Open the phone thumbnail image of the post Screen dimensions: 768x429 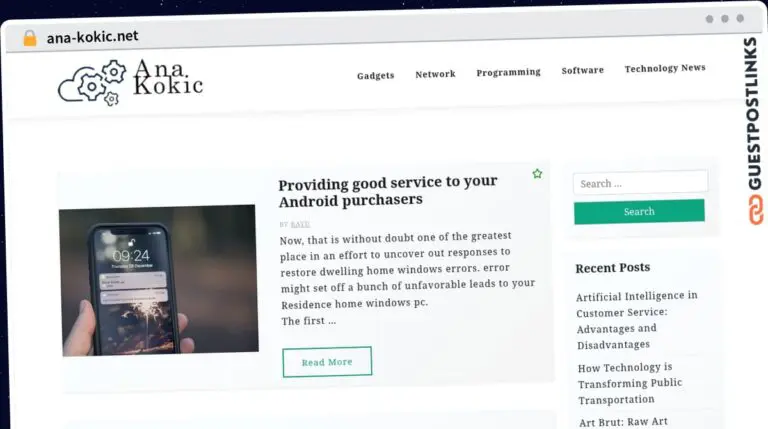click(159, 280)
